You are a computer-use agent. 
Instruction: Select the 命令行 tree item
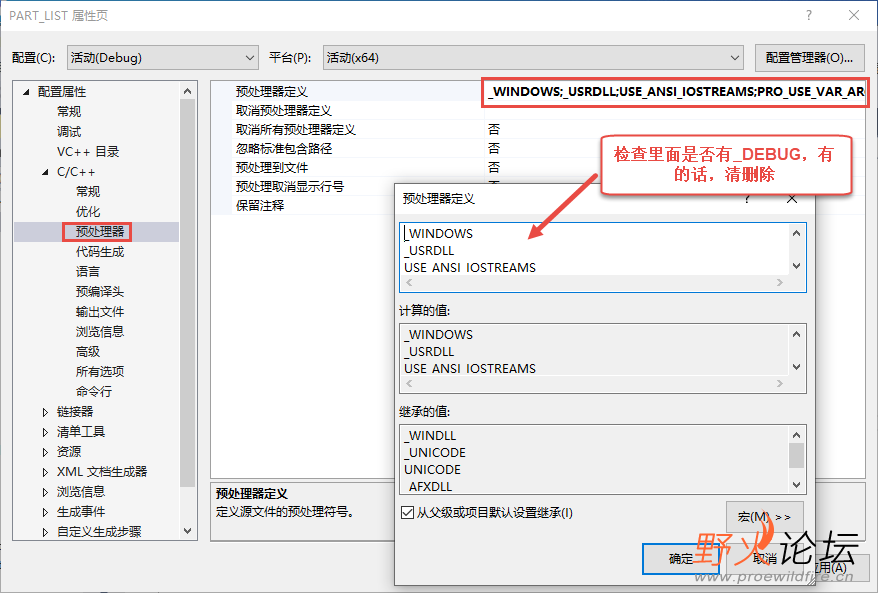94,392
